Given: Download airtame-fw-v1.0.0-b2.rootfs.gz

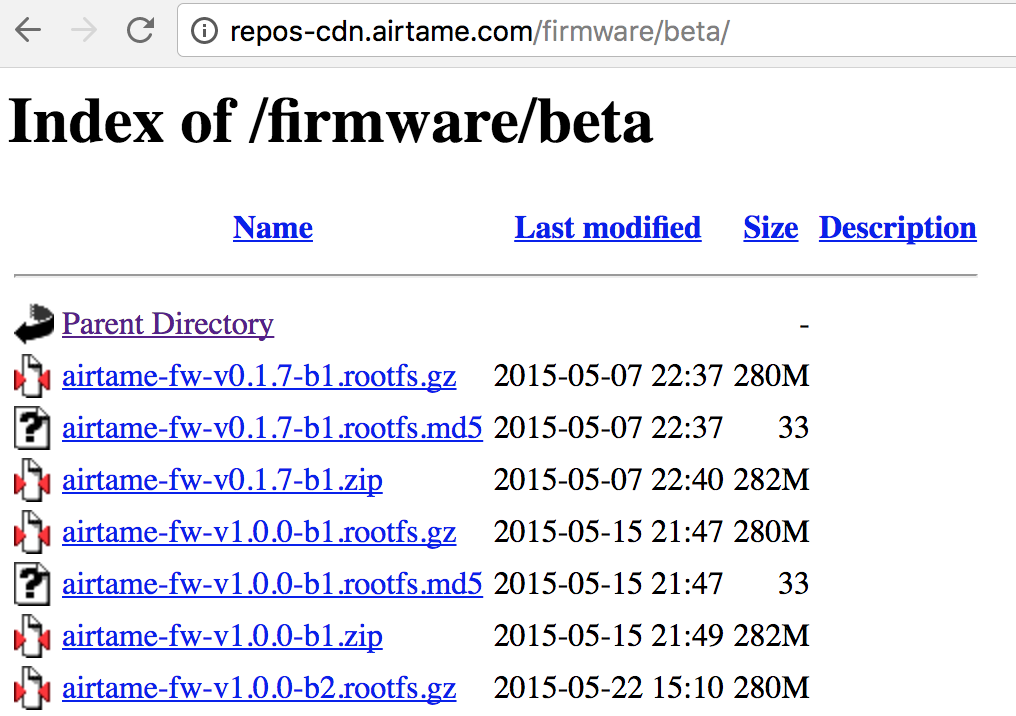Looking at the screenshot, I should click(x=259, y=689).
